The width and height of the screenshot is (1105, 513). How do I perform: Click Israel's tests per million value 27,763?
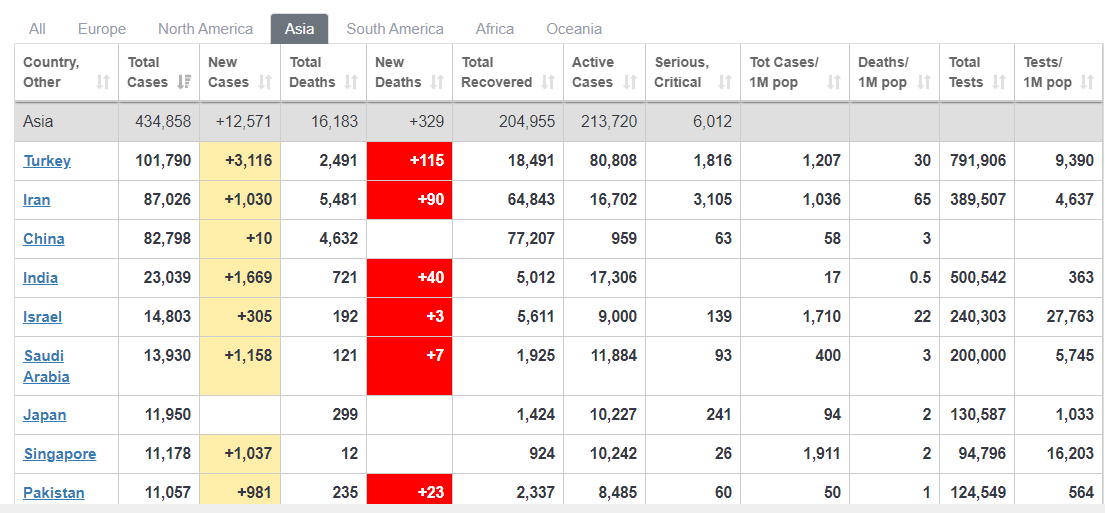pos(1070,316)
